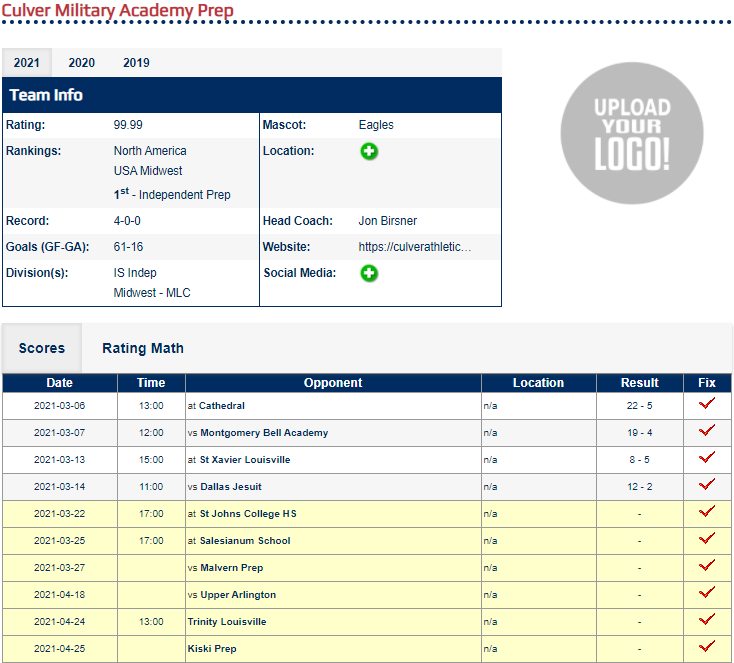Open the Scores tab

[x=42, y=348]
